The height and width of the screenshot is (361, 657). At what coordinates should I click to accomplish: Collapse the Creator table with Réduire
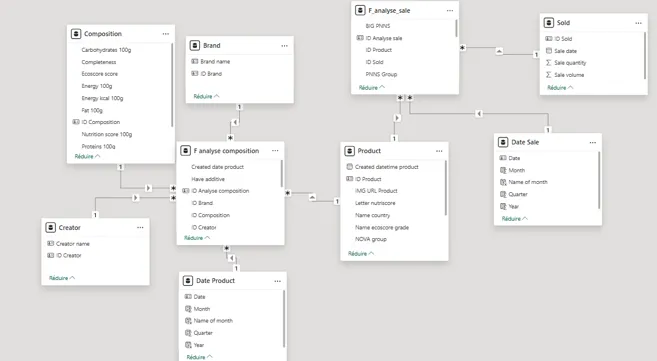[x=62, y=278]
